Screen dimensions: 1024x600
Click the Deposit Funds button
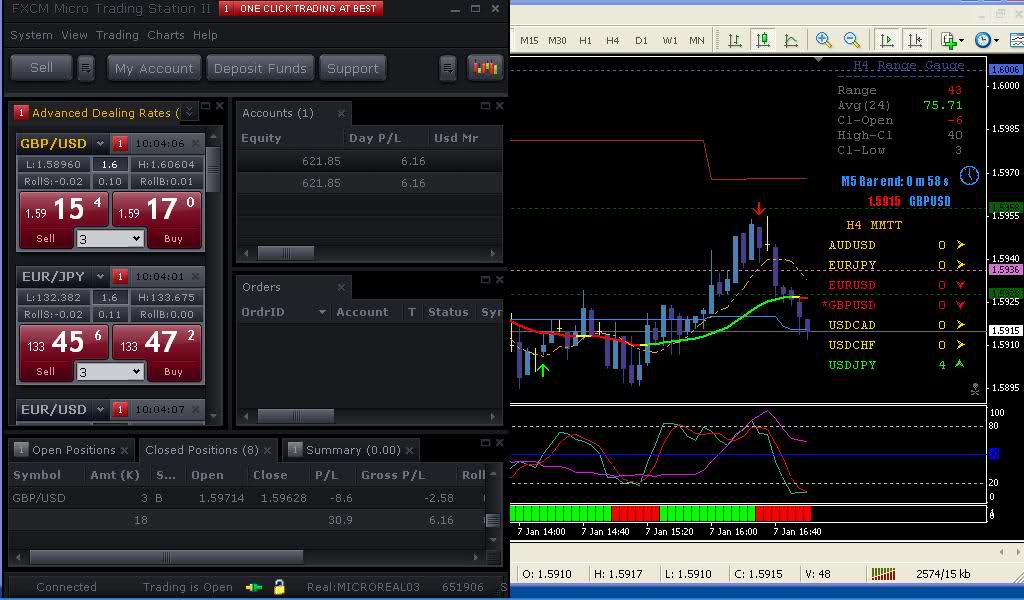pos(260,68)
